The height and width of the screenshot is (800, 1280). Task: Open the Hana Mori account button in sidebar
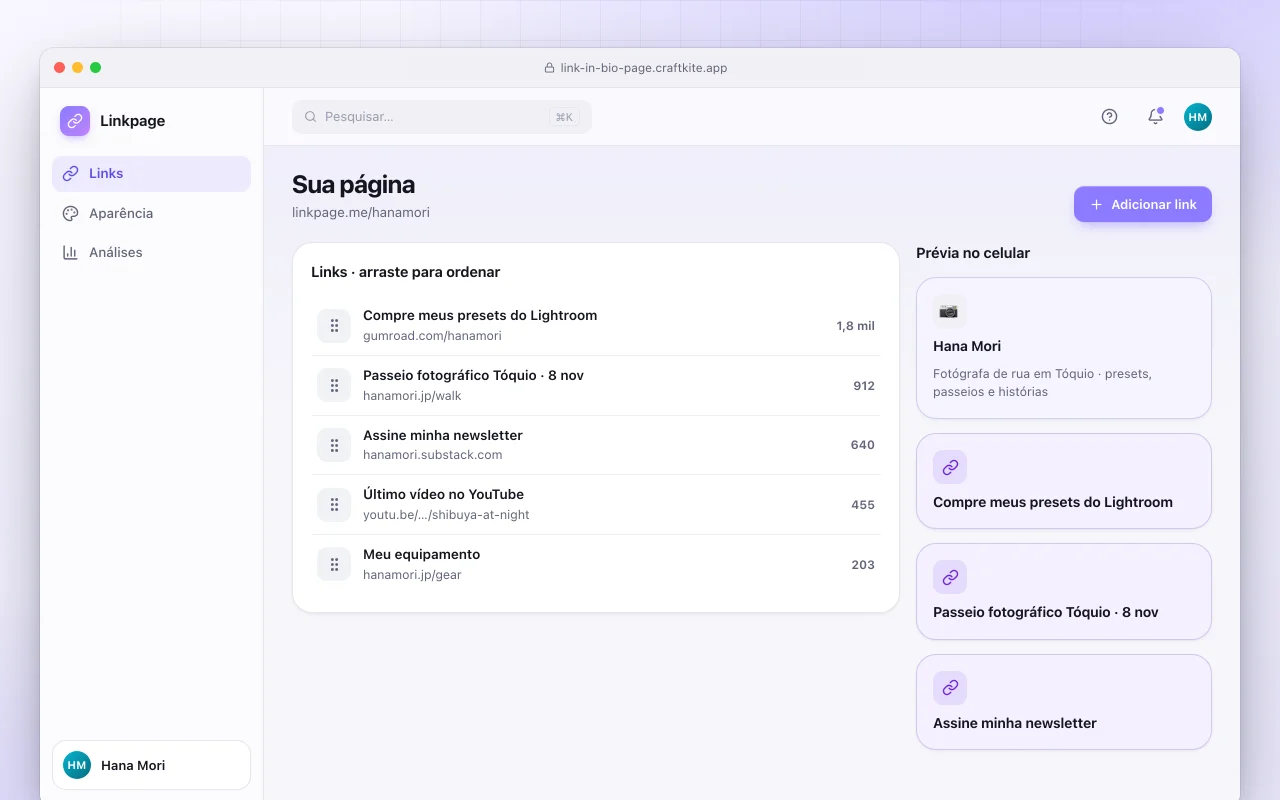click(151, 765)
